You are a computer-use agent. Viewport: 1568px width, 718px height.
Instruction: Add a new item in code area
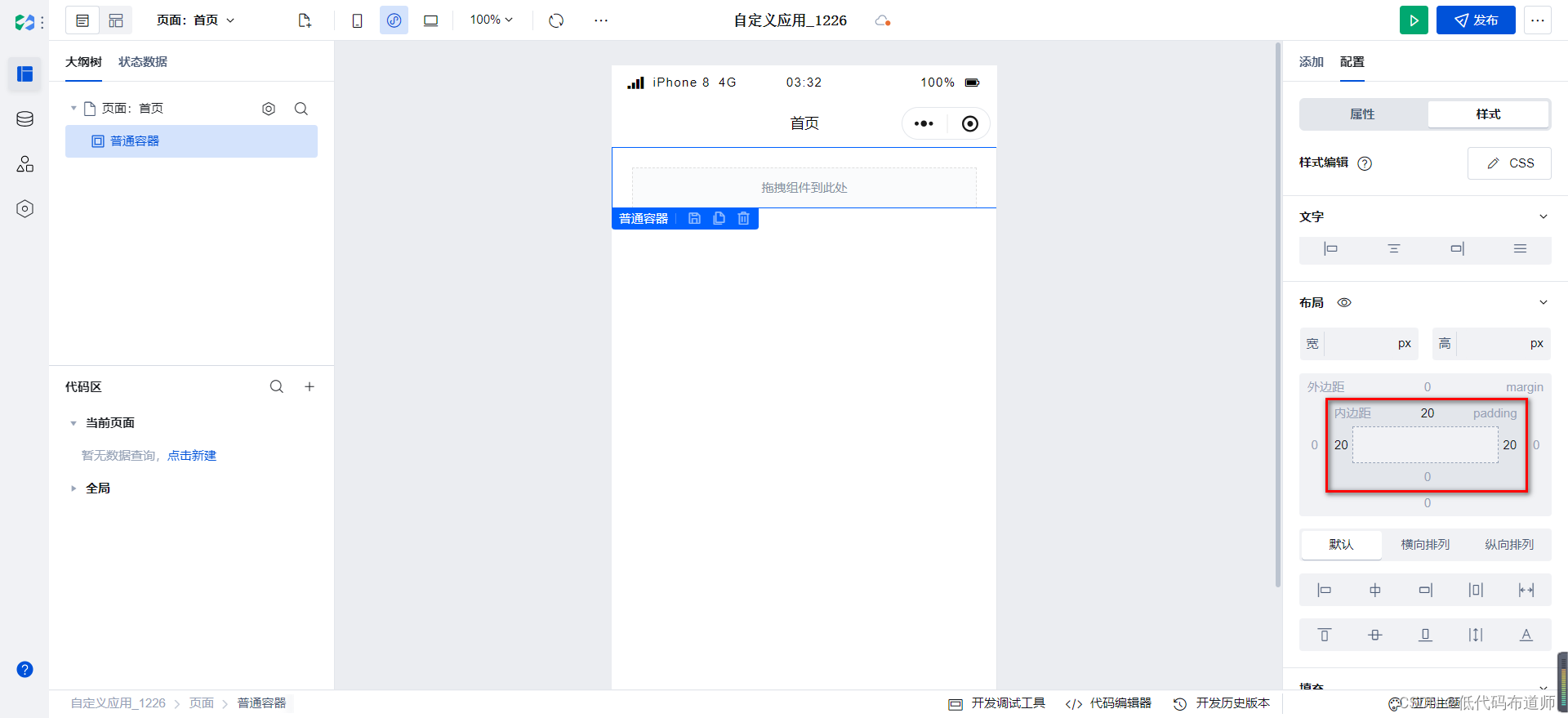(x=310, y=387)
